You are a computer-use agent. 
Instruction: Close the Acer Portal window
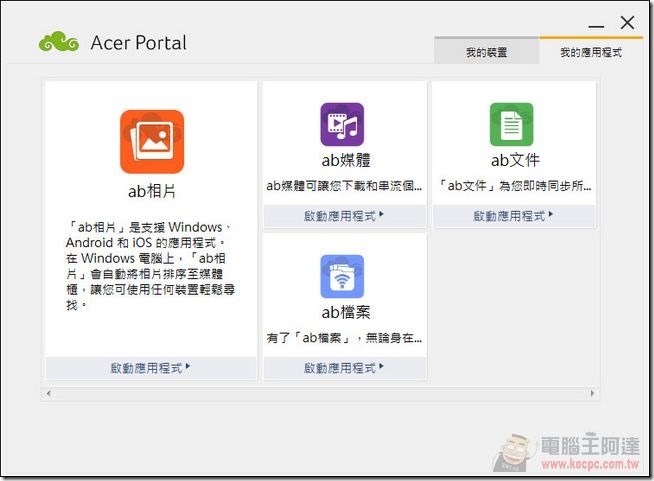click(627, 23)
